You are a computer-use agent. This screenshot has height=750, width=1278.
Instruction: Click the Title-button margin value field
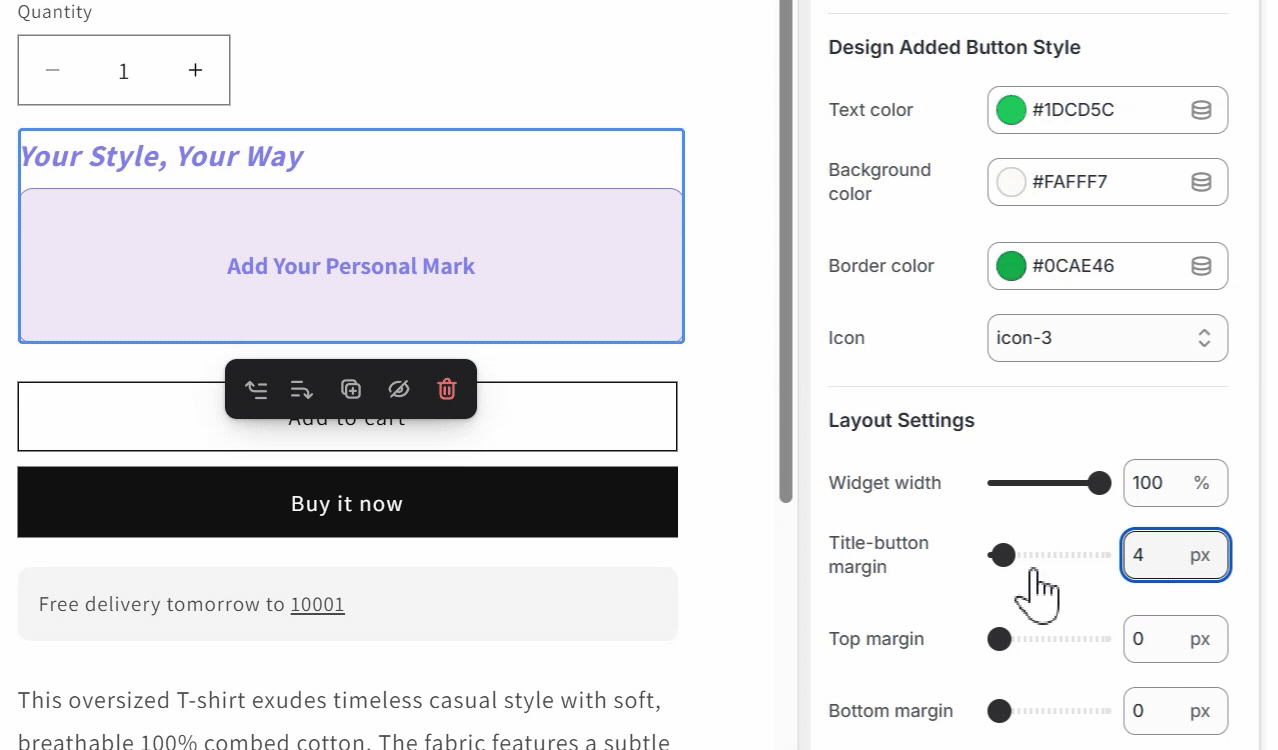pyautogui.click(x=1175, y=555)
